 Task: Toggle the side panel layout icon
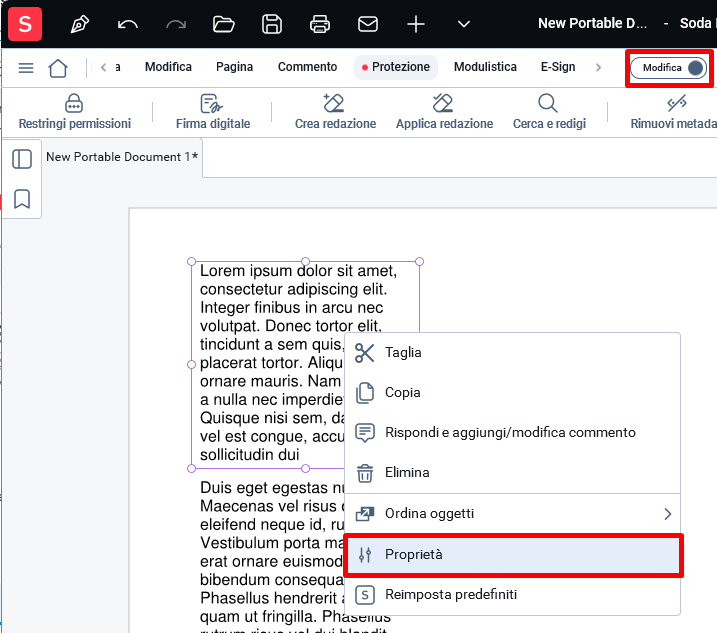tap(22, 159)
